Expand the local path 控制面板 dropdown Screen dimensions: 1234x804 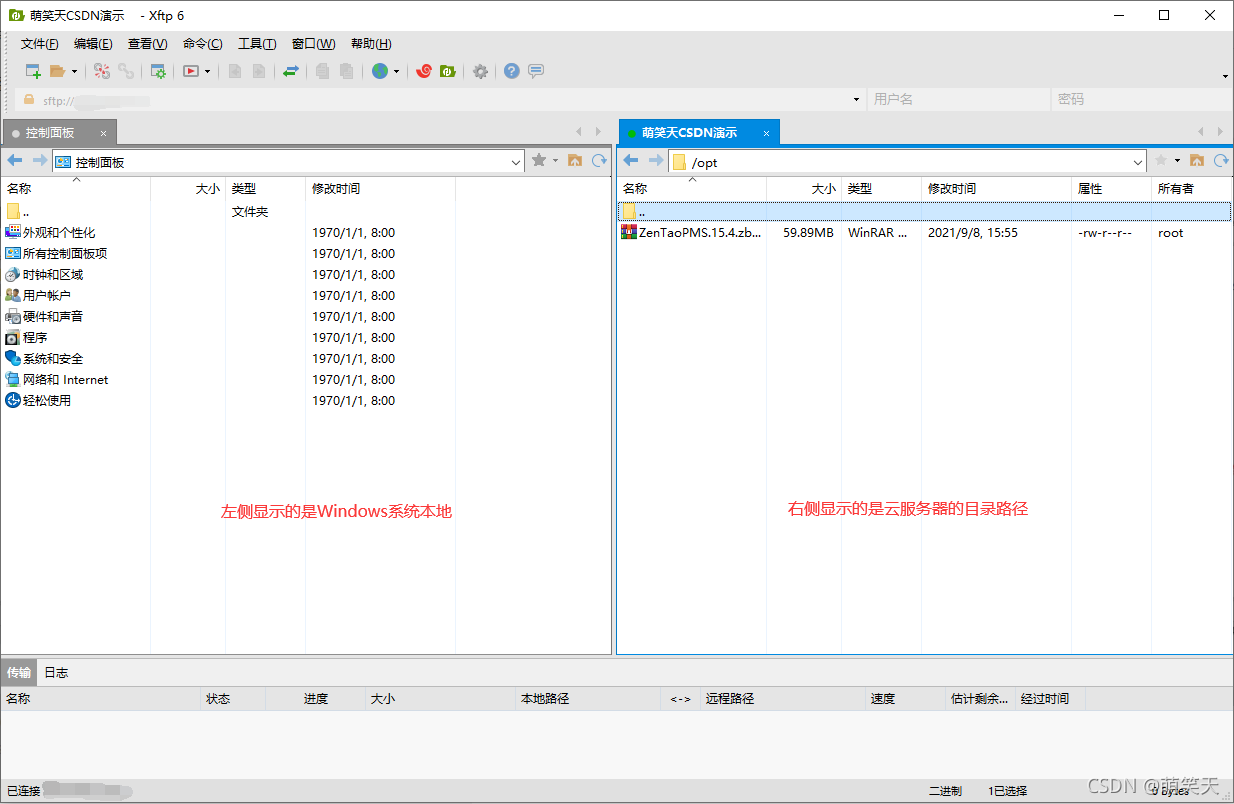516,162
